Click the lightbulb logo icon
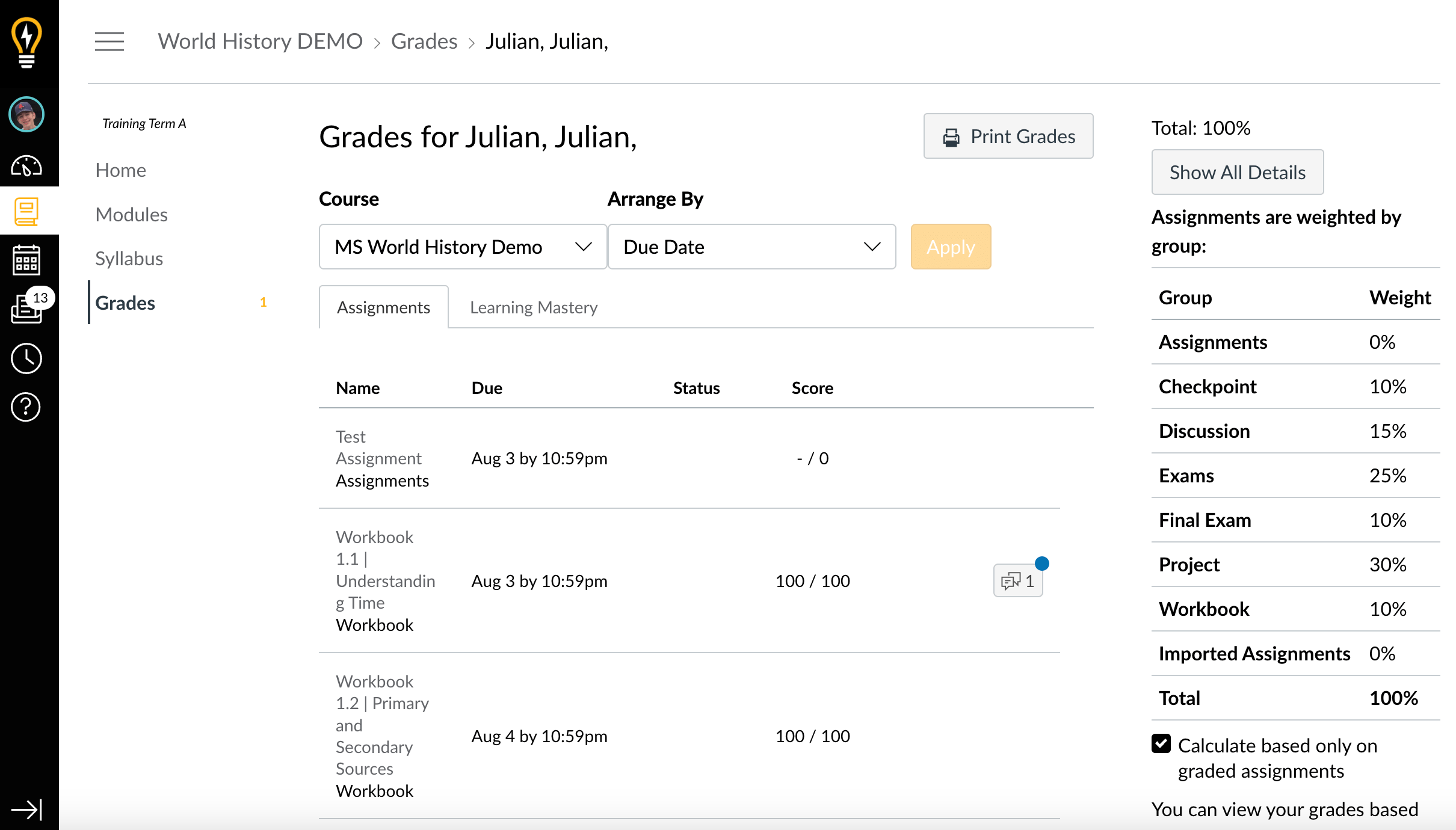 26,42
